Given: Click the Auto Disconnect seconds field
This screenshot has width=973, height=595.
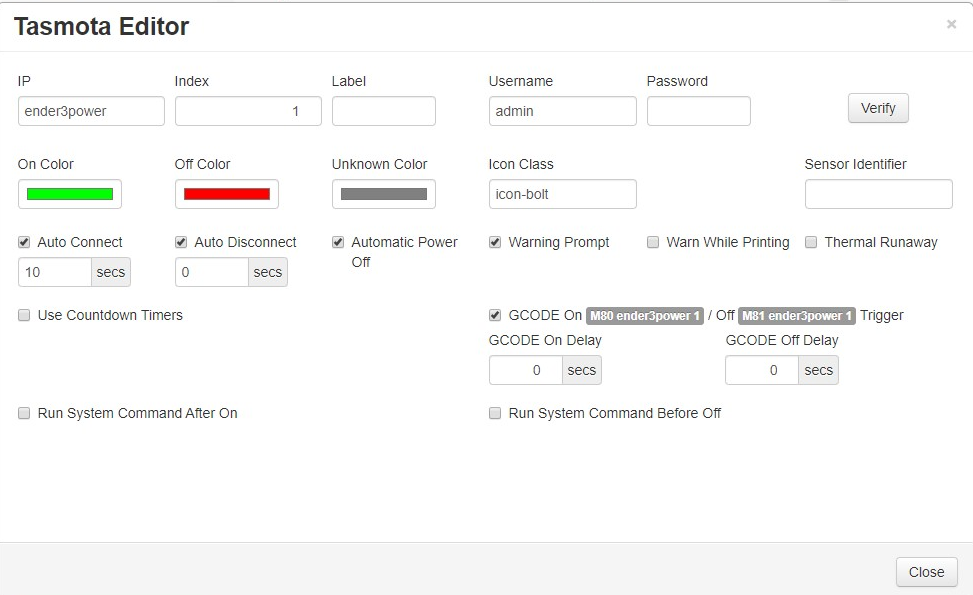Looking at the screenshot, I should click(x=212, y=272).
